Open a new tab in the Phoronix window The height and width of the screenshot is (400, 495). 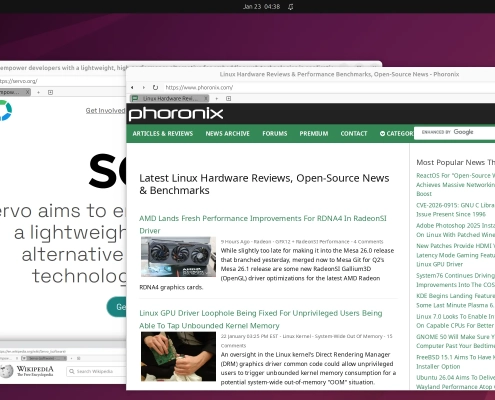(217, 98)
